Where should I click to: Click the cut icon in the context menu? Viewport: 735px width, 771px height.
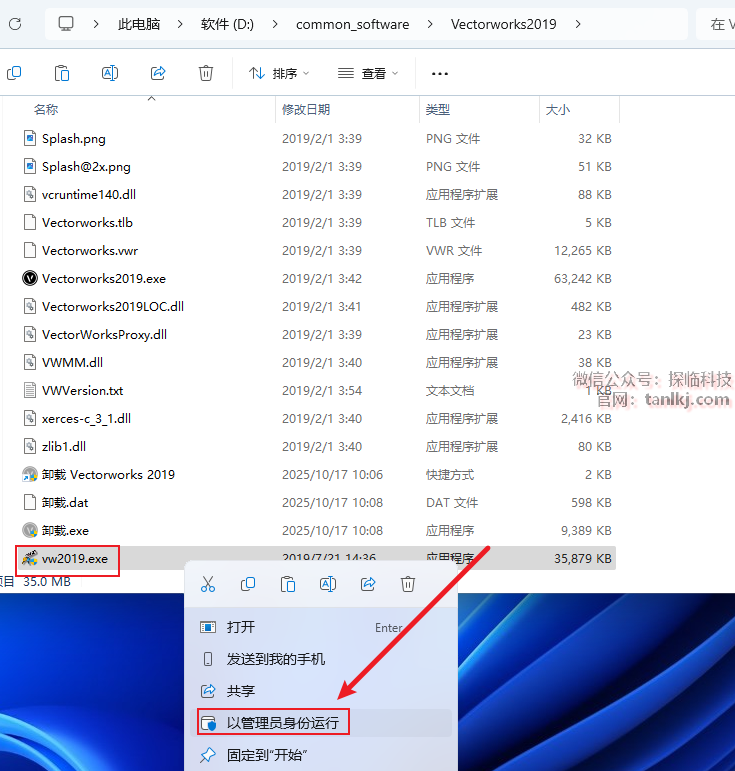[208, 584]
